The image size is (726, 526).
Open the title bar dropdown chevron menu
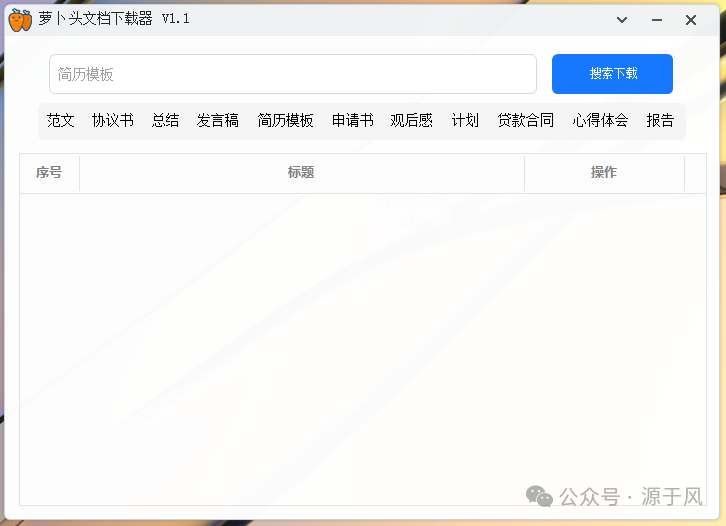click(x=622, y=20)
